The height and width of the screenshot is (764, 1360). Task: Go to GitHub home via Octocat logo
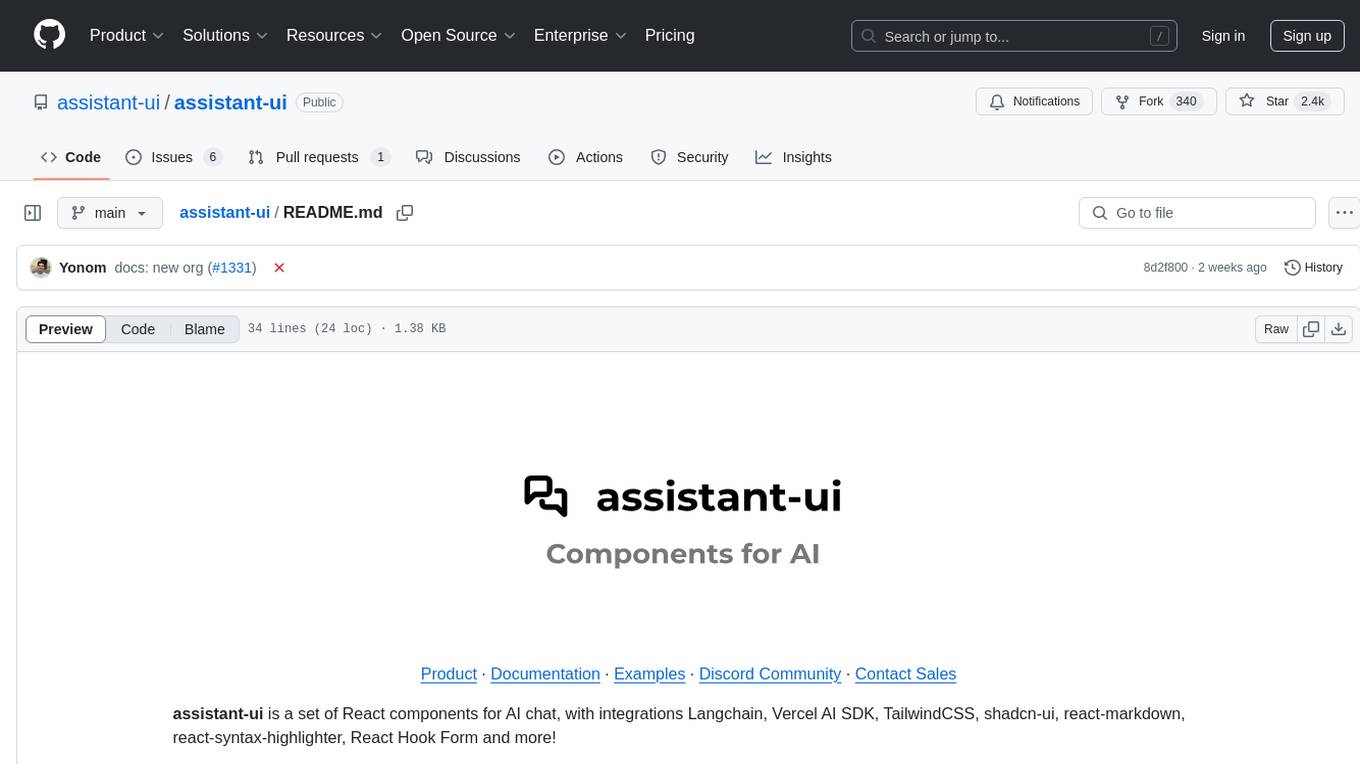(x=49, y=35)
